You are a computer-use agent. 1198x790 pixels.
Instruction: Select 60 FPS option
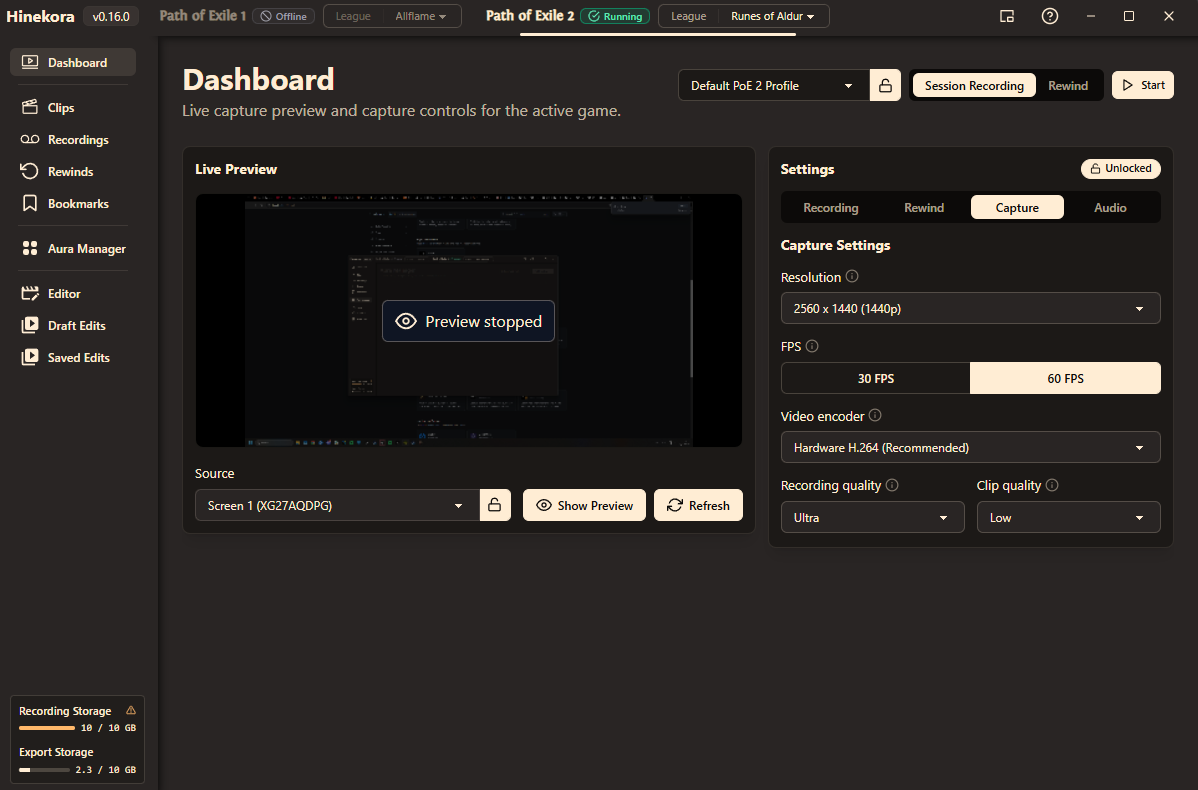pos(1065,378)
